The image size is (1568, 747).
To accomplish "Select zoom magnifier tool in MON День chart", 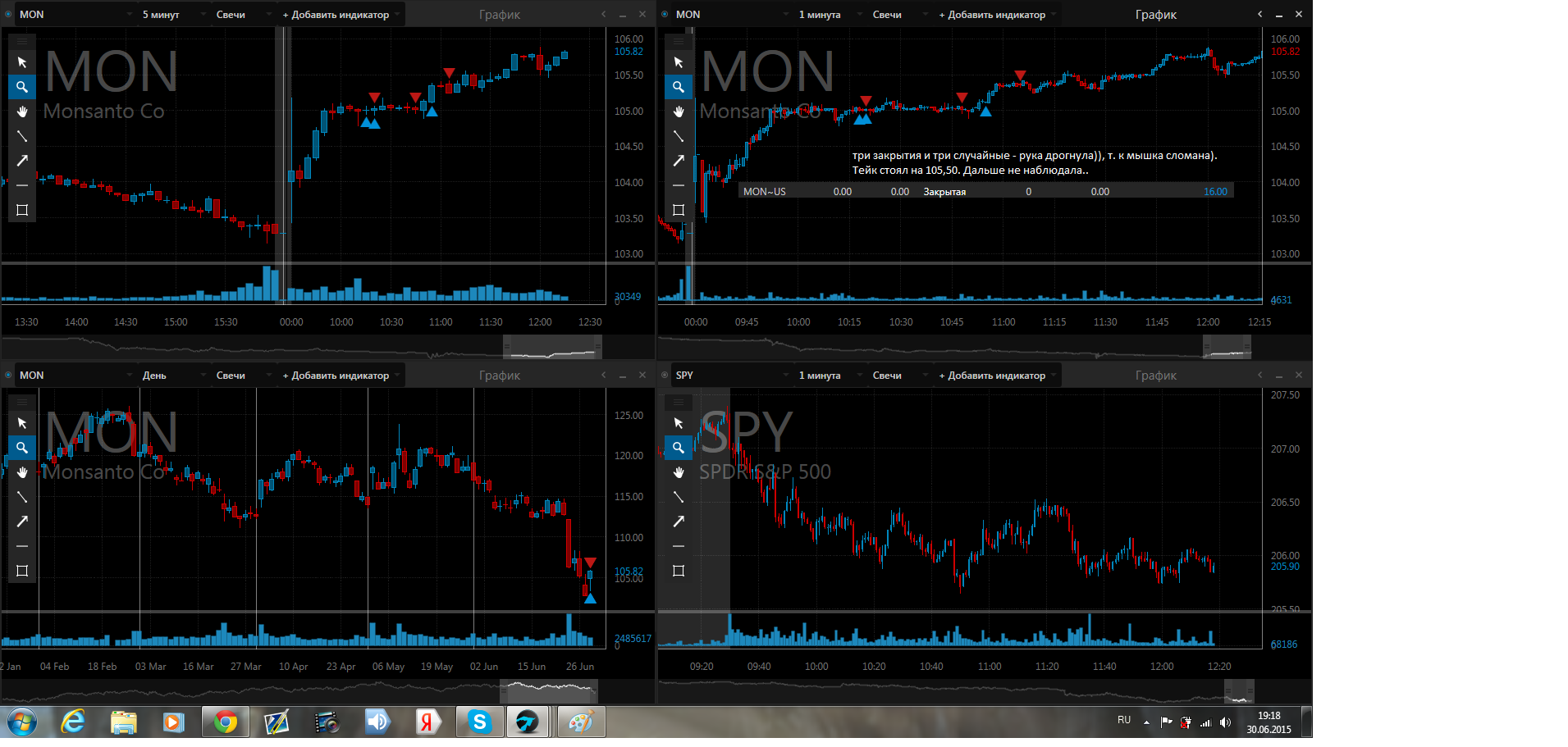I will click(x=22, y=448).
